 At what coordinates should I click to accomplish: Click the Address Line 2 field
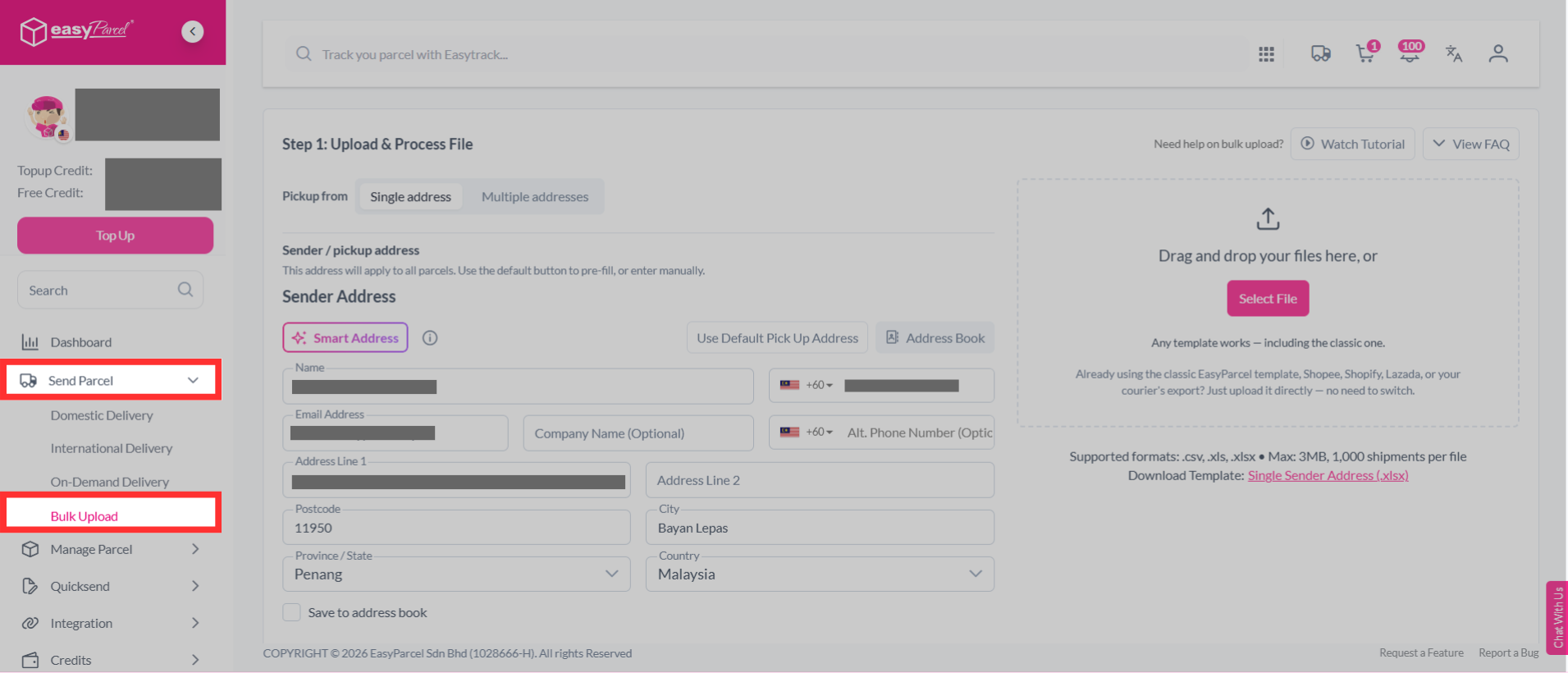coord(820,480)
